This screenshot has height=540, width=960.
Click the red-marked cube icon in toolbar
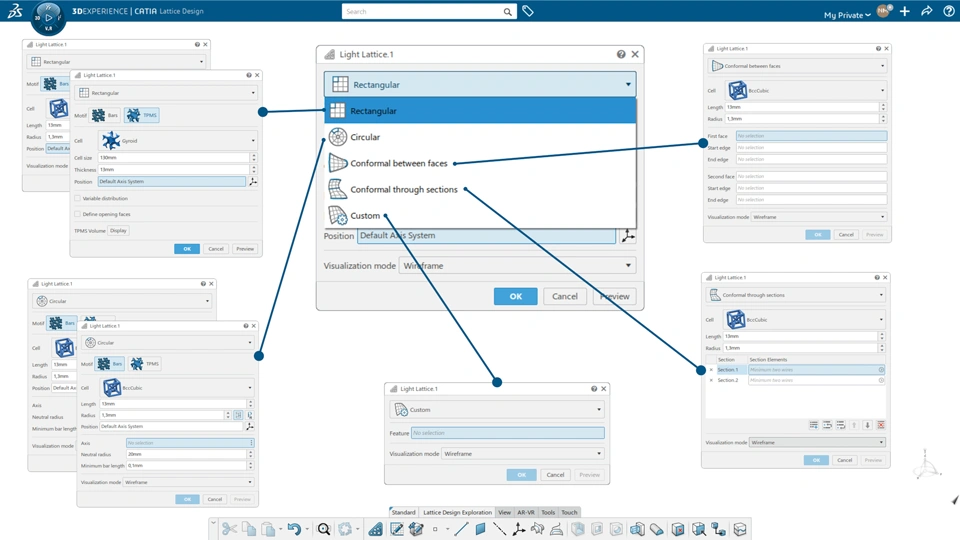678,529
